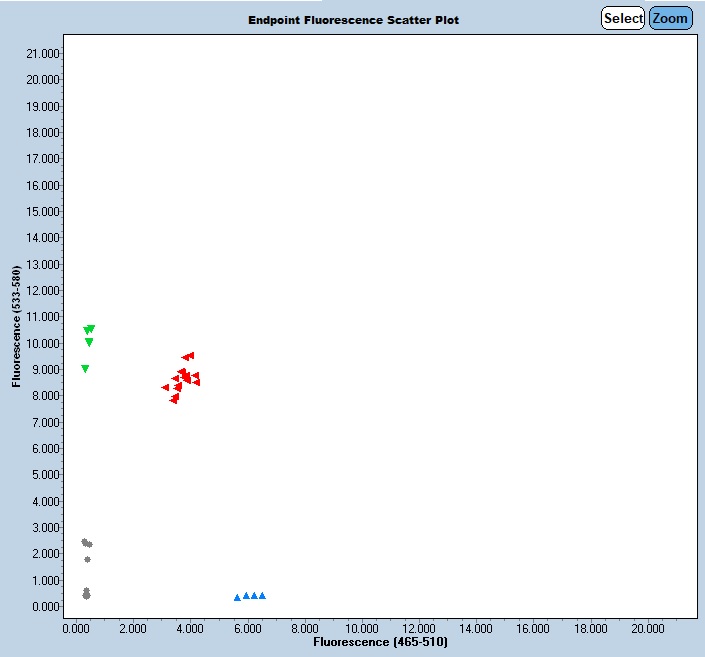Click the 21.000 tick on the y-axis

click(x=44, y=53)
